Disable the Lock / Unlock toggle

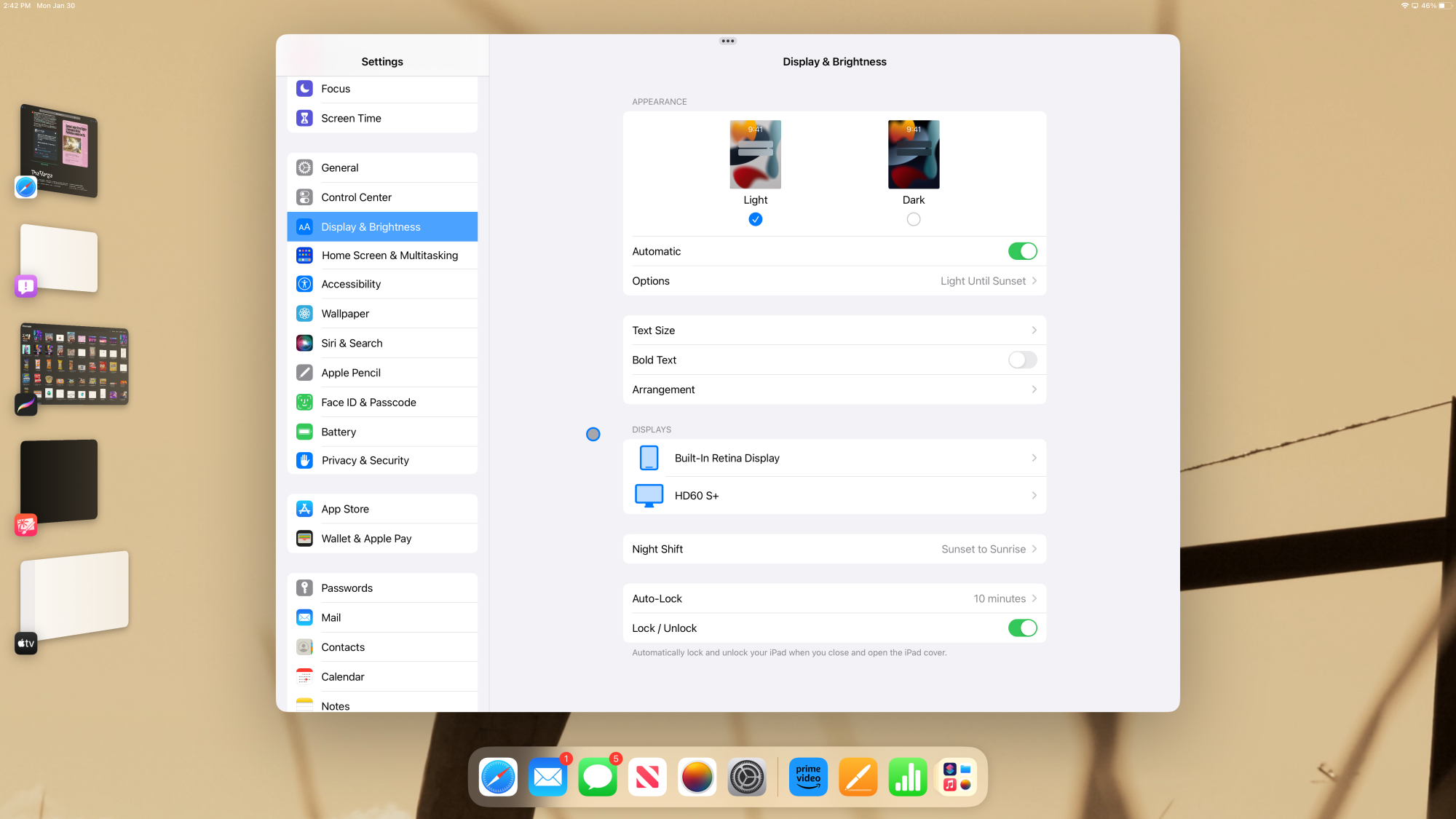pos(1022,628)
